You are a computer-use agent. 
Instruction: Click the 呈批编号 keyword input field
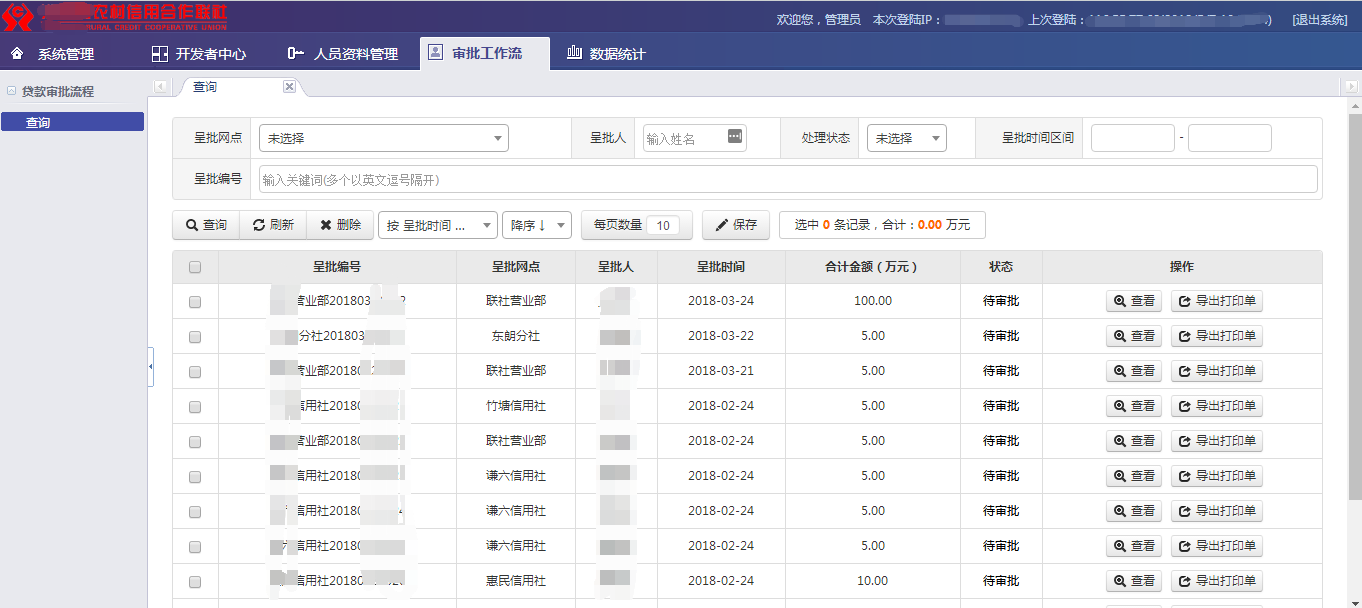787,180
